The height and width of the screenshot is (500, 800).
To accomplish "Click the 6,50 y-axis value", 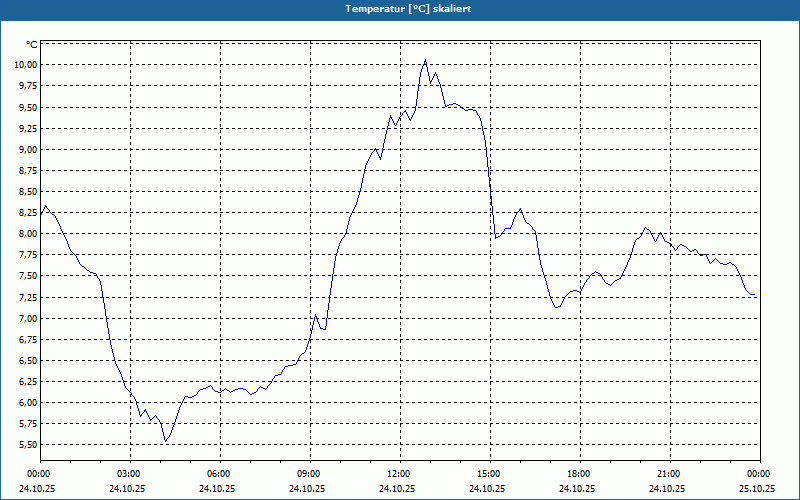I will coord(28,360).
